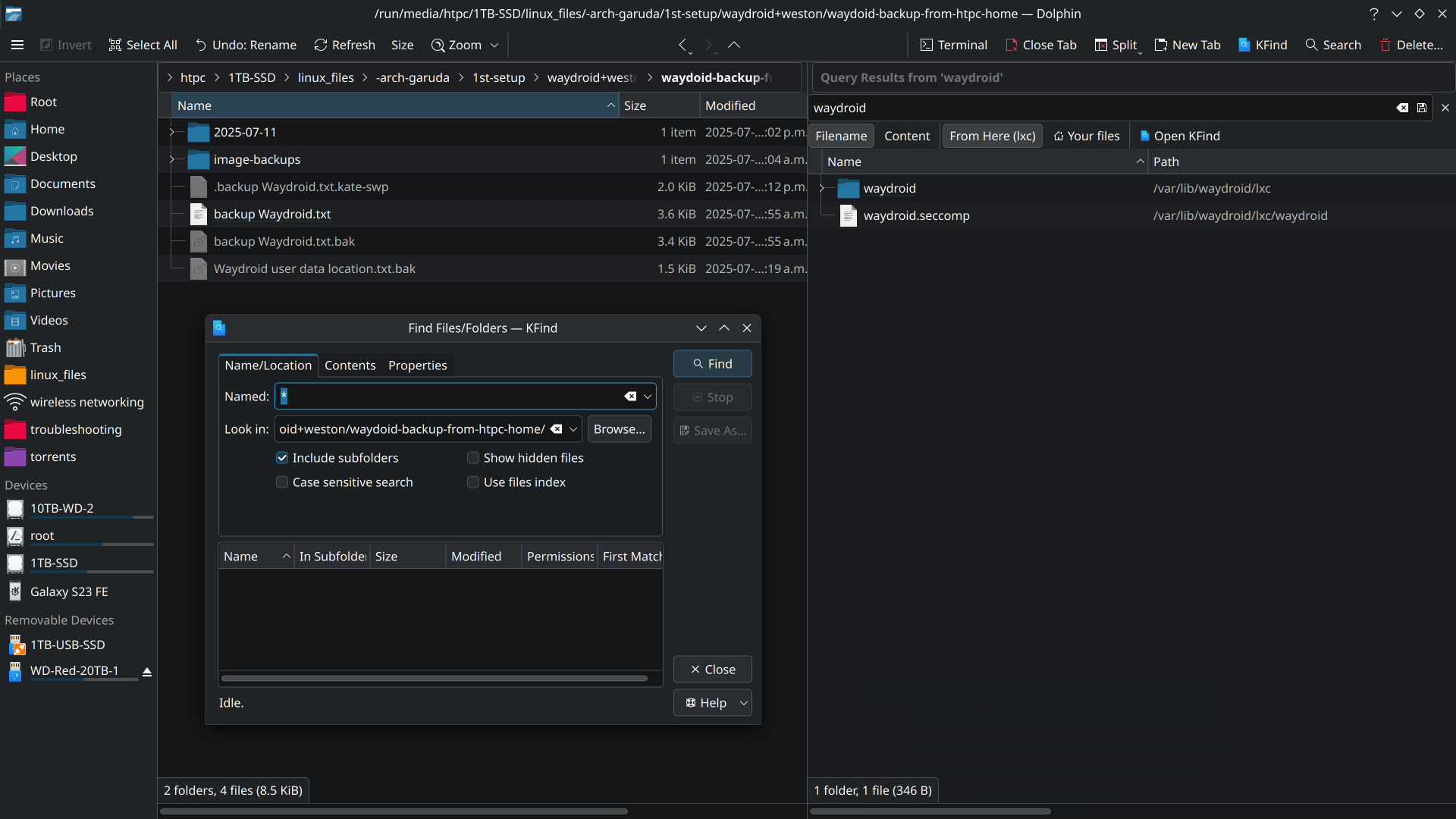This screenshot has width=1456, height=819.
Task: Disable Include subfolders checkbox
Action: tap(282, 458)
